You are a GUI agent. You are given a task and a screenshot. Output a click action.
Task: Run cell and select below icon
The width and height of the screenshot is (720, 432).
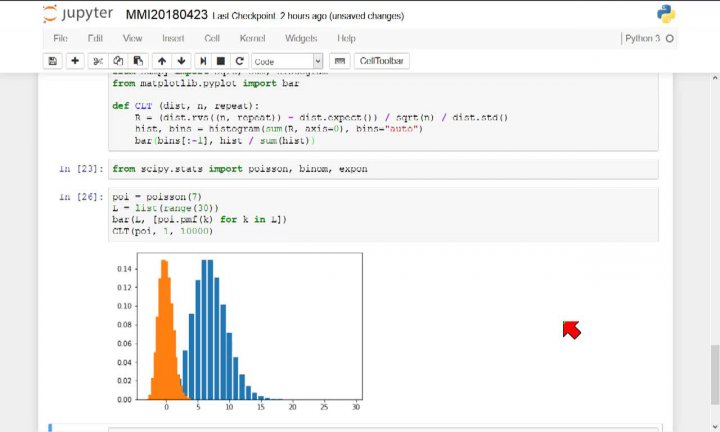pos(203,61)
